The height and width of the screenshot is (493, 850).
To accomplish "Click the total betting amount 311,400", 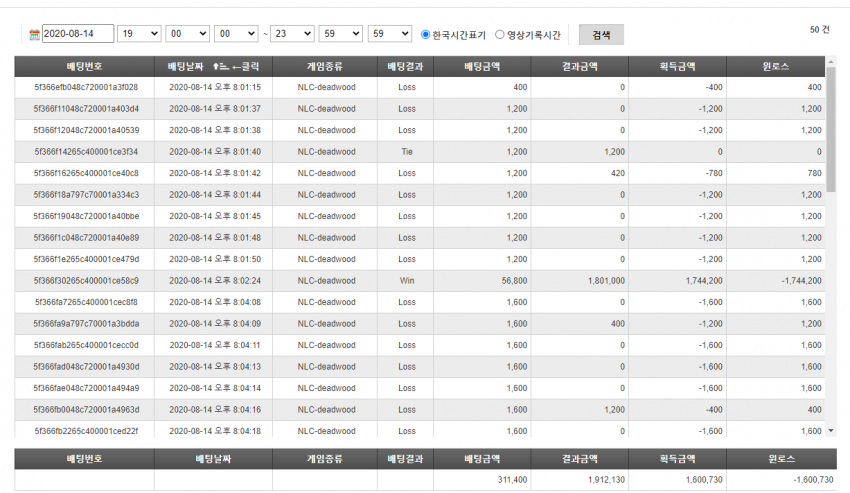I will point(512,479).
